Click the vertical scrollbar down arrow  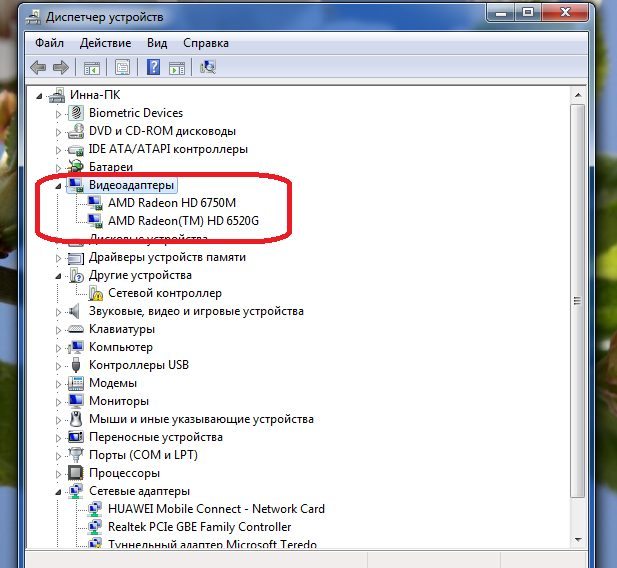coord(579,539)
